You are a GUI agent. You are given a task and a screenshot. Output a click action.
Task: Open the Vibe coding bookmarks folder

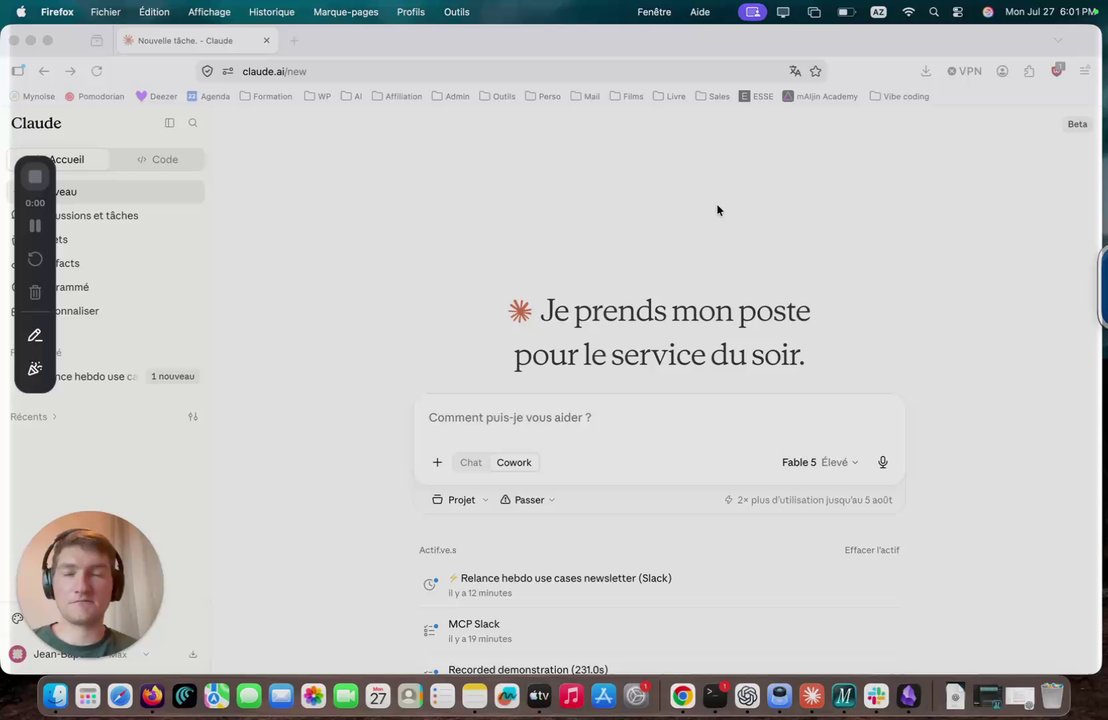tap(899, 96)
